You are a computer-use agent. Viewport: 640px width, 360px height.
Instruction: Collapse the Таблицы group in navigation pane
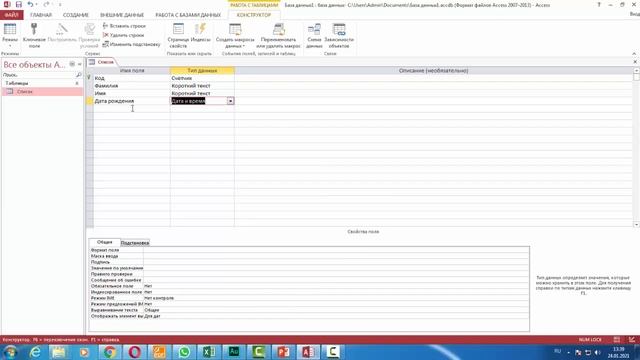click(77, 83)
